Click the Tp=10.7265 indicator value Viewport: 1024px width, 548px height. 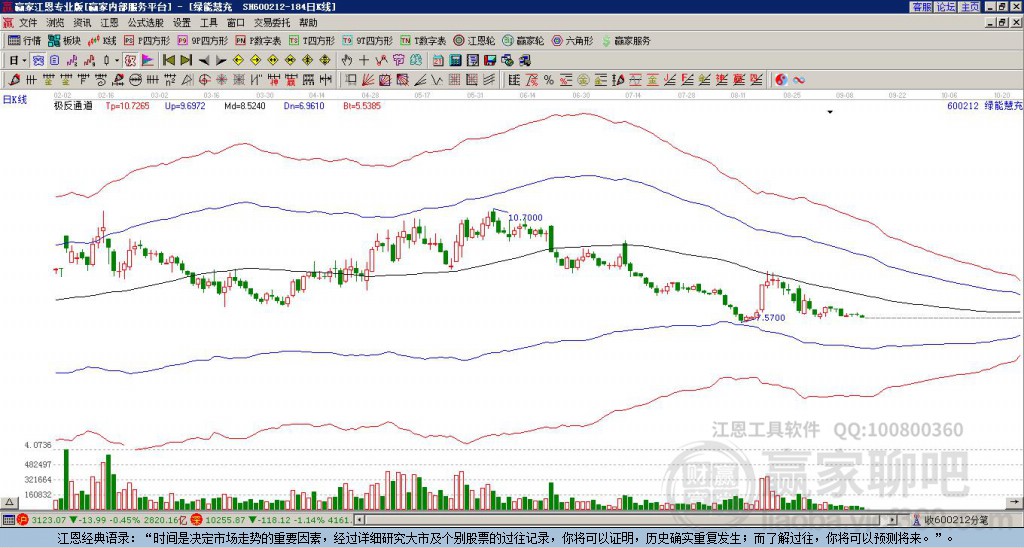click(127, 105)
